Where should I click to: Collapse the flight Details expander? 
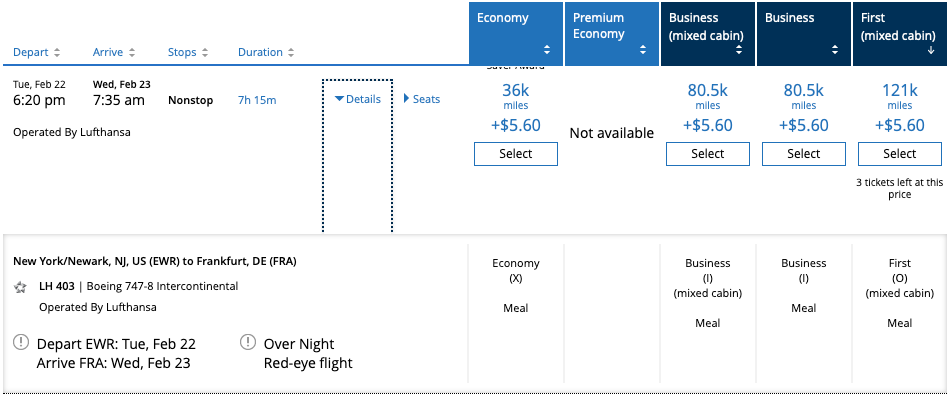pos(357,99)
